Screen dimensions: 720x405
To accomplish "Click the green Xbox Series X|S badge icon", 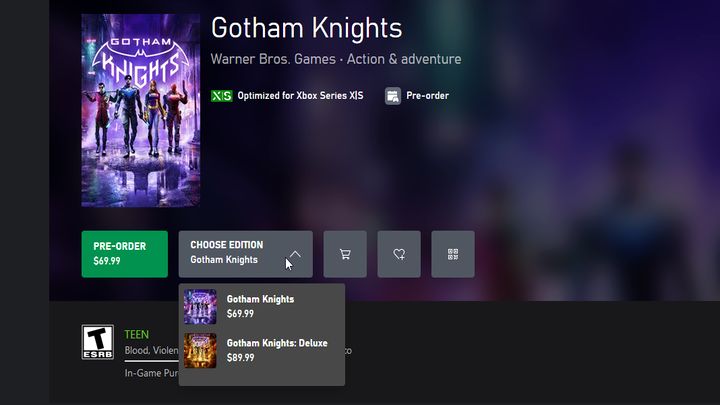I will pos(222,96).
